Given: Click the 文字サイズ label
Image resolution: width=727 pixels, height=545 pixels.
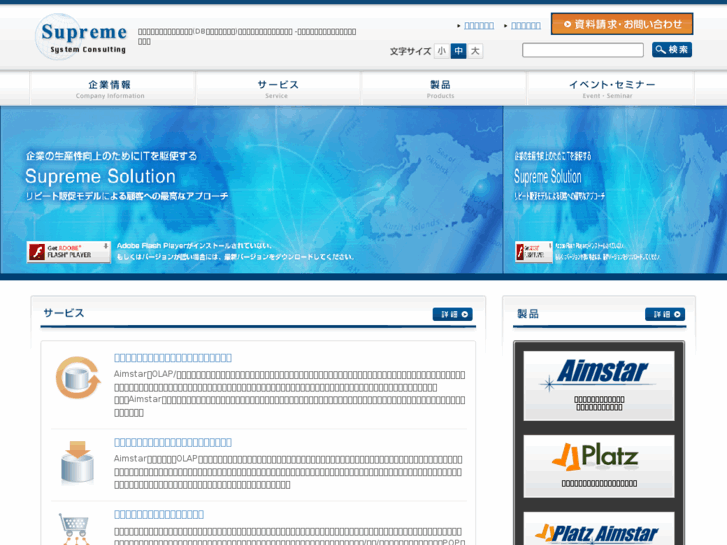Looking at the screenshot, I should pos(410,51).
